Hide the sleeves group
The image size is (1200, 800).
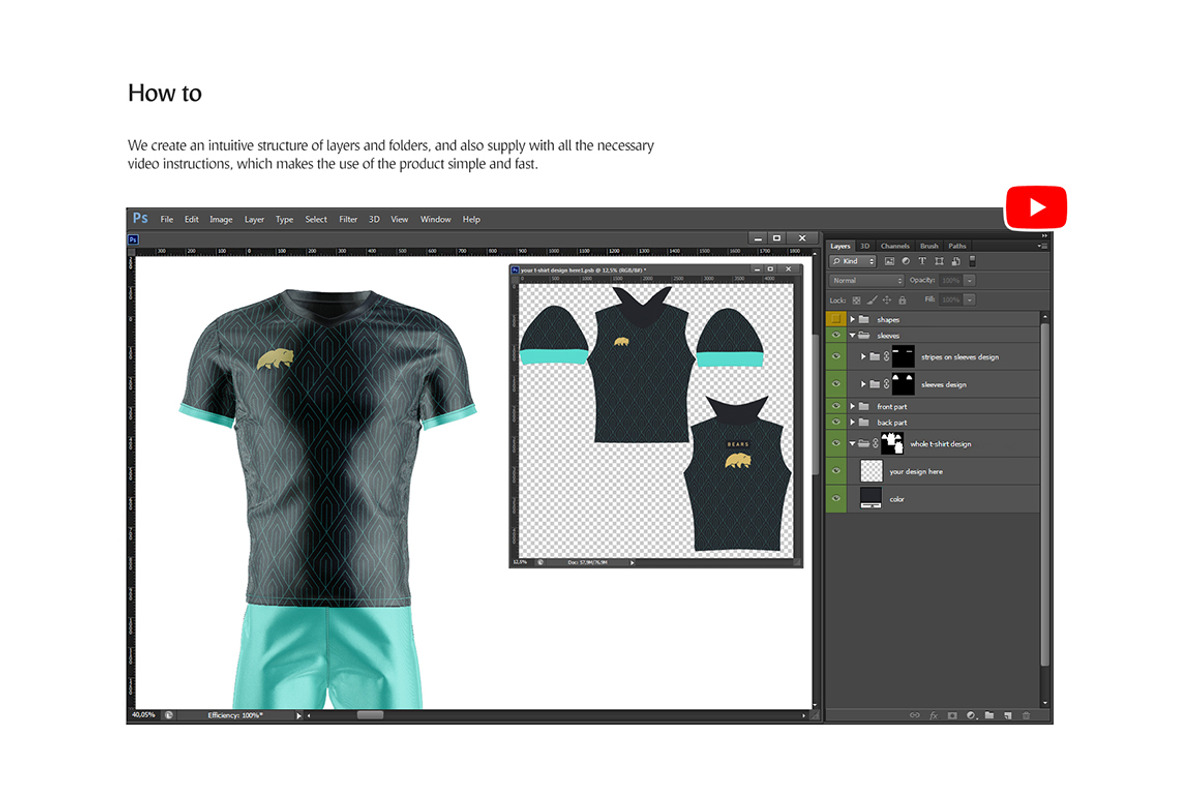835,336
